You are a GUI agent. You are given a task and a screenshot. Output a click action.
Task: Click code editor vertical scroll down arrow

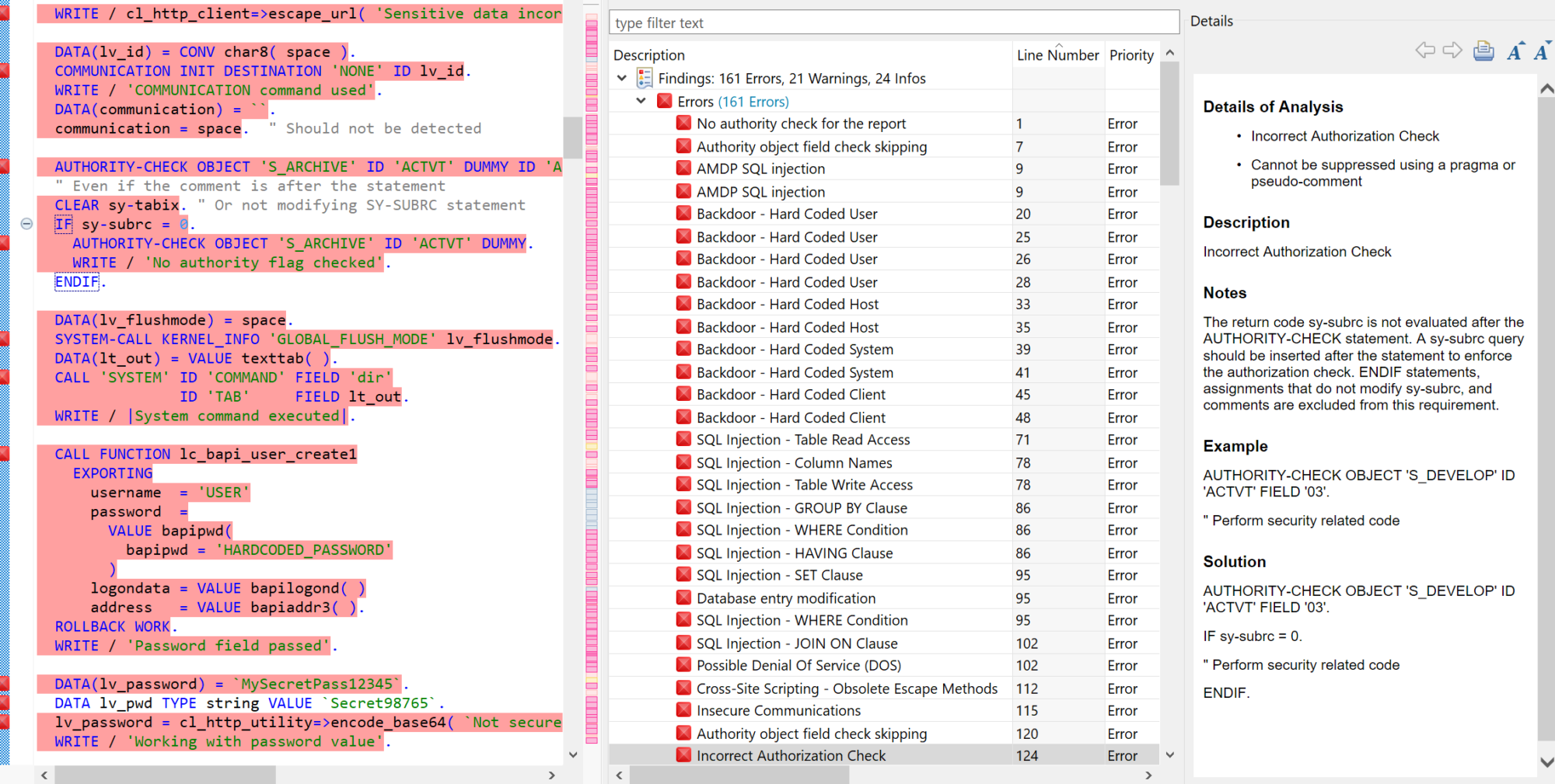coord(573,754)
